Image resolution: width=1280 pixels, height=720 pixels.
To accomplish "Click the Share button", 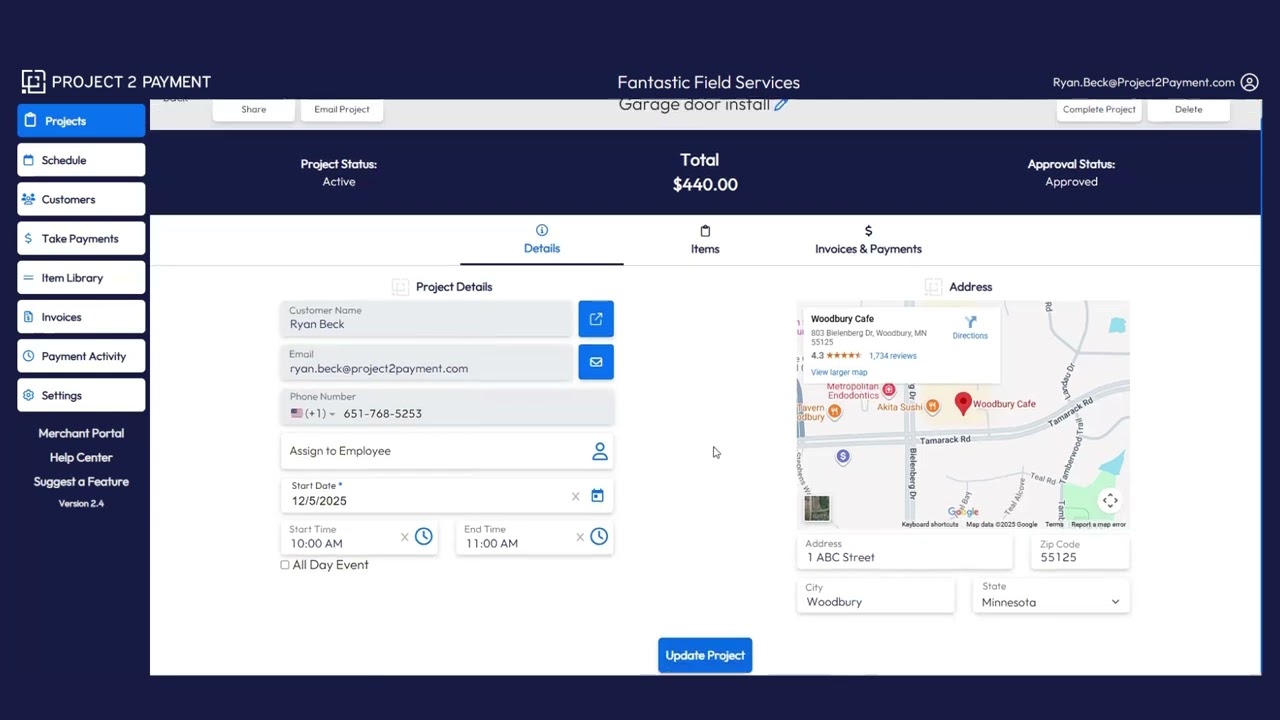I will [254, 109].
